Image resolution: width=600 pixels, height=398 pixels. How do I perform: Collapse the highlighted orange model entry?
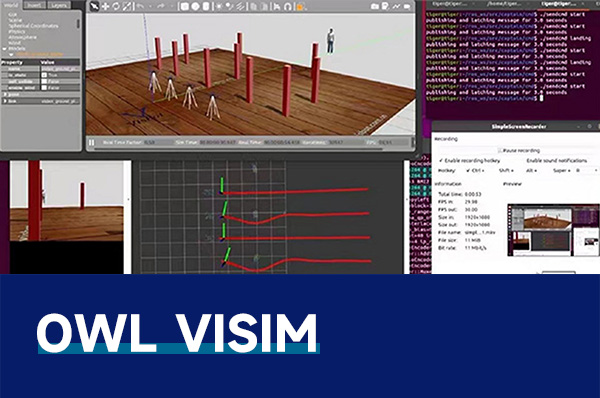tap(11, 55)
